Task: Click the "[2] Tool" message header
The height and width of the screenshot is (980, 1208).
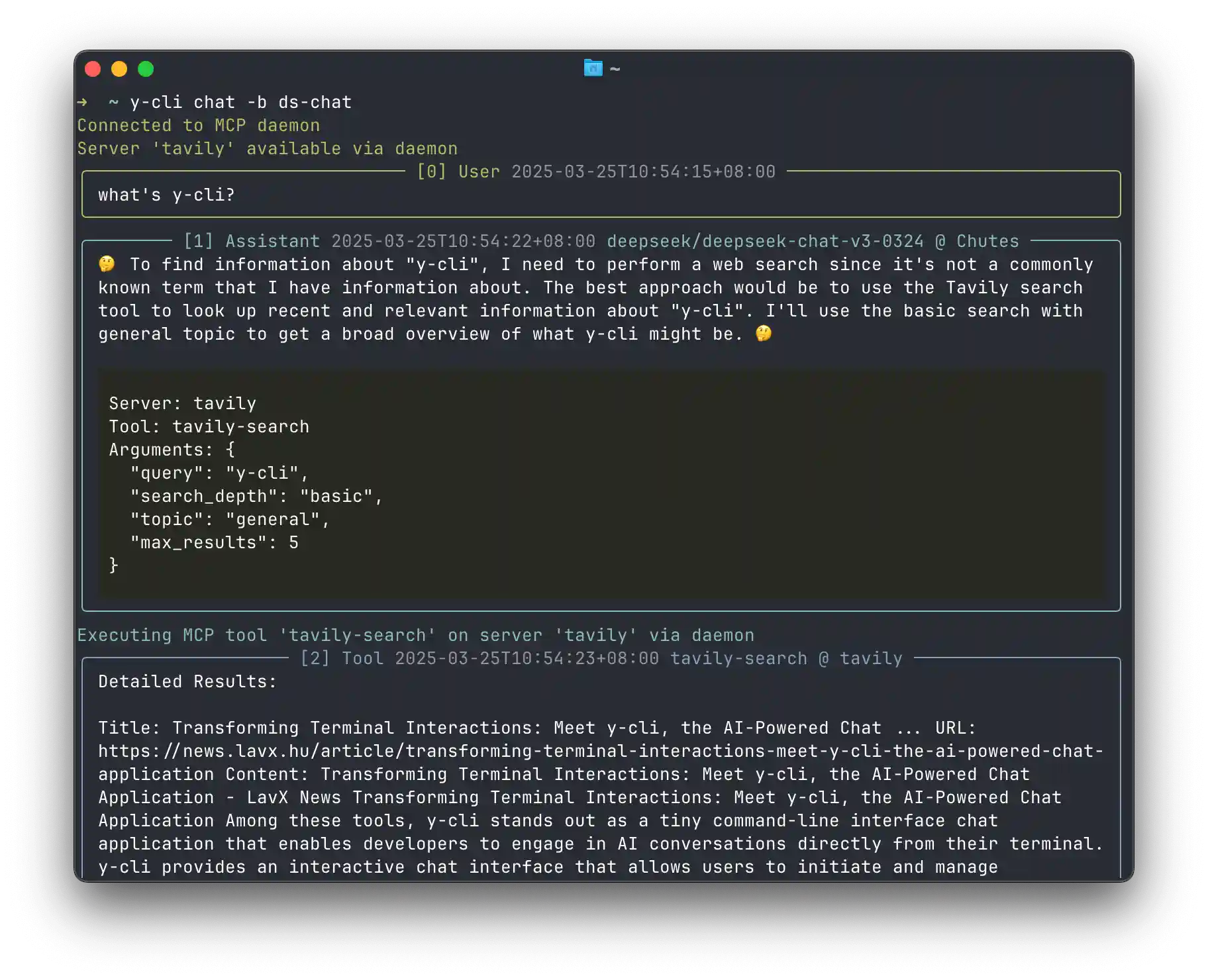Action: point(341,659)
